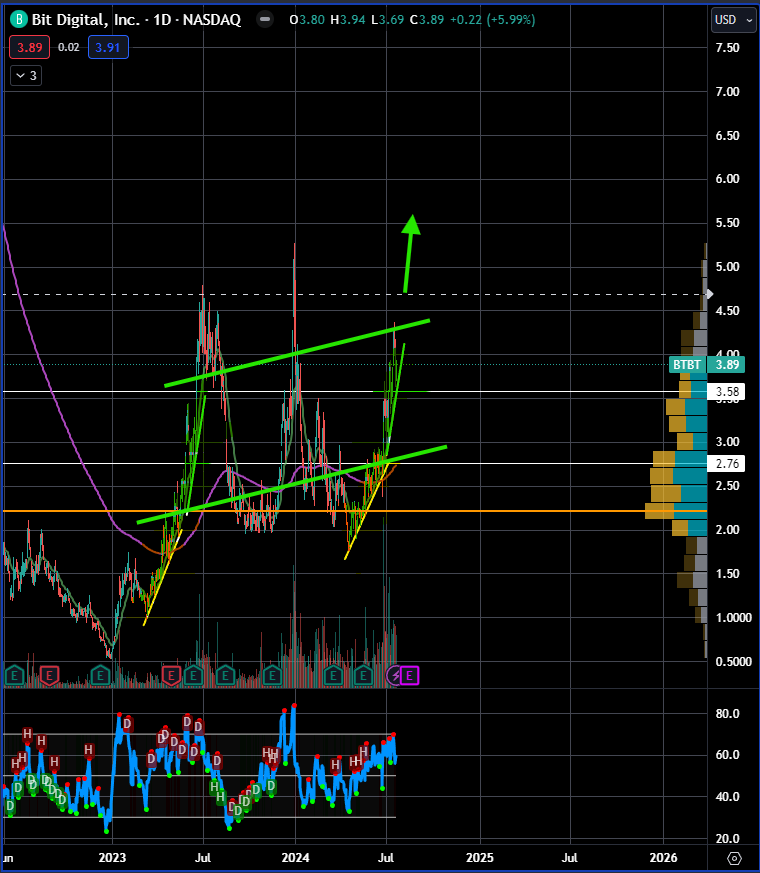Click the 2025 label on the time axis

coord(479,857)
